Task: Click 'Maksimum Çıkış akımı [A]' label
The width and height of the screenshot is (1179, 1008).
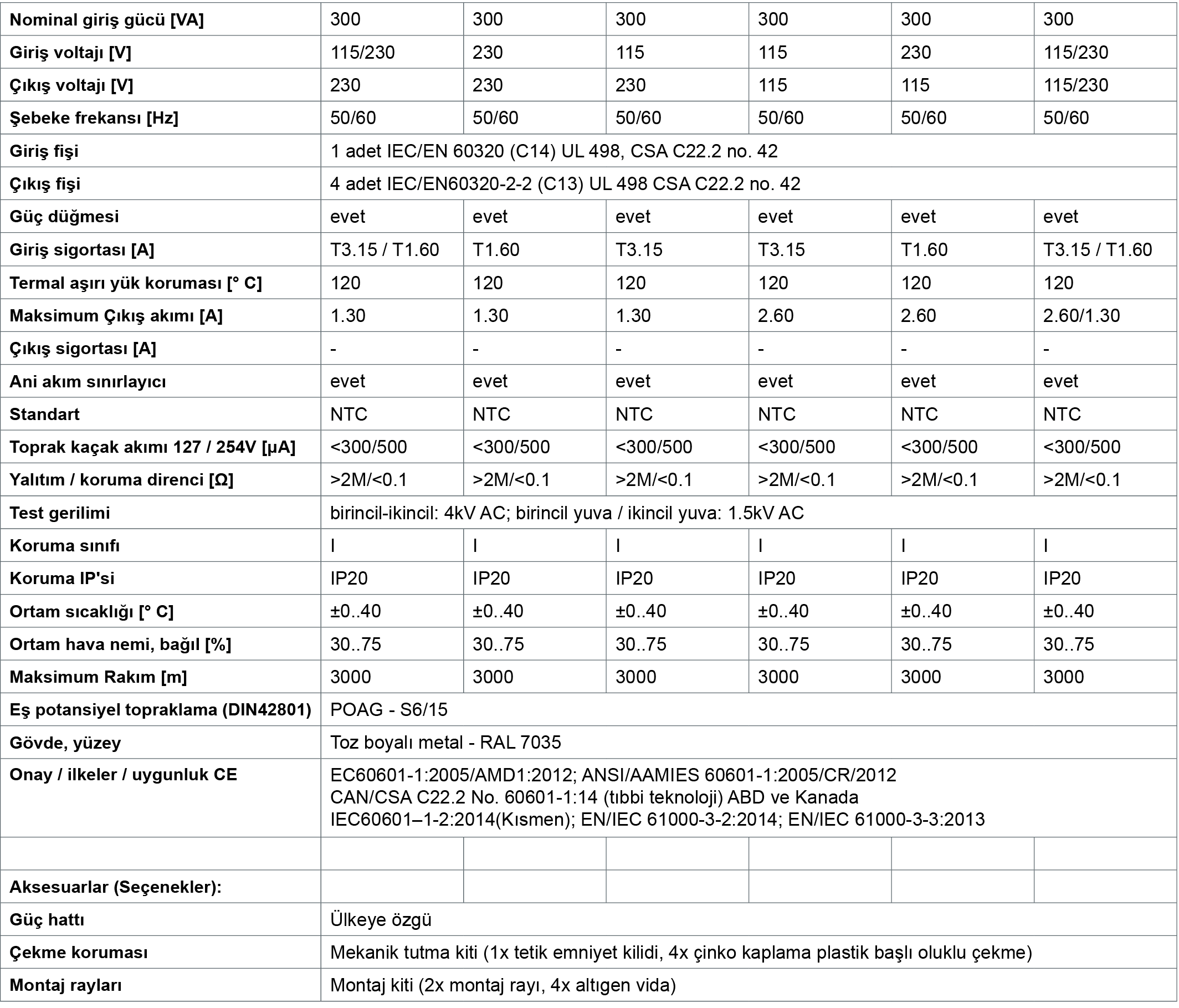Action: [116, 316]
